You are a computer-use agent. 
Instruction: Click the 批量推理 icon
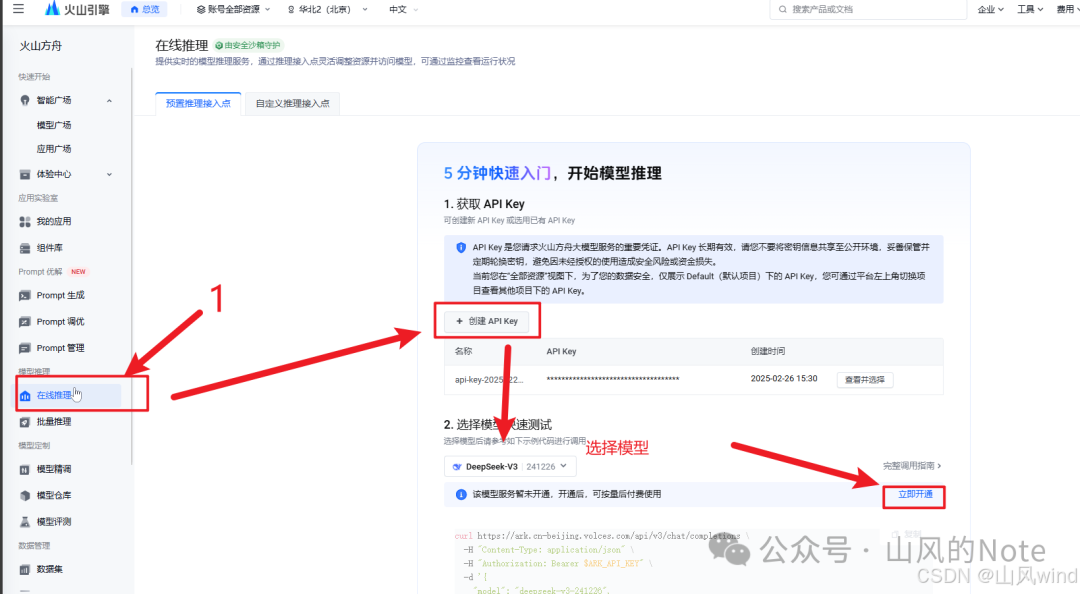tap(25, 422)
